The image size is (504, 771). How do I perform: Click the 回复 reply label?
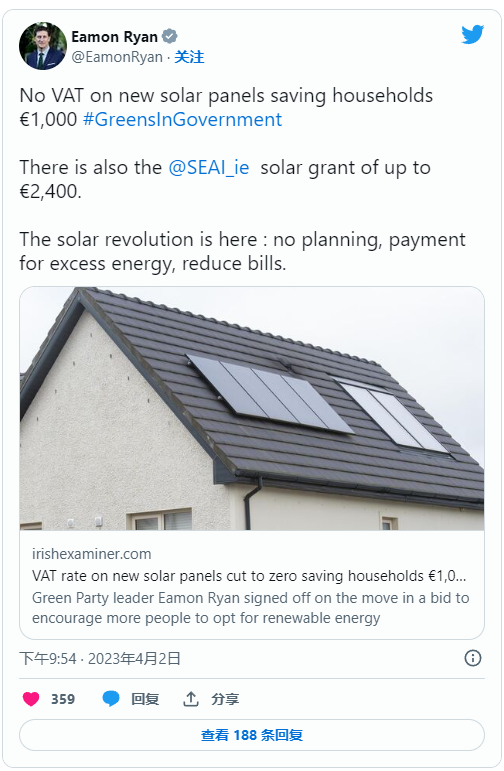click(145, 699)
